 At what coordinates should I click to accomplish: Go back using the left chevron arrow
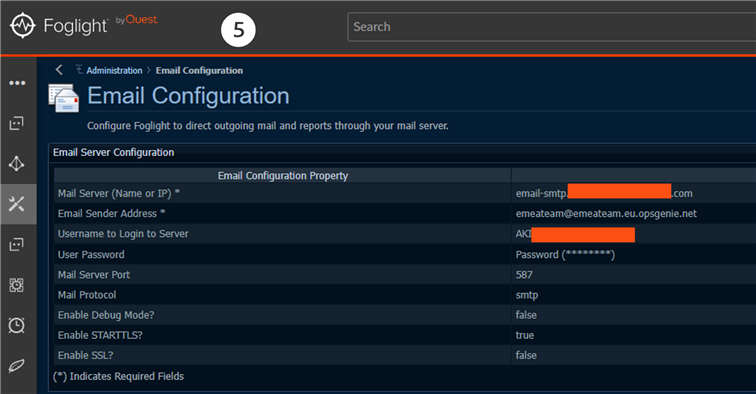pyautogui.click(x=59, y=70)
